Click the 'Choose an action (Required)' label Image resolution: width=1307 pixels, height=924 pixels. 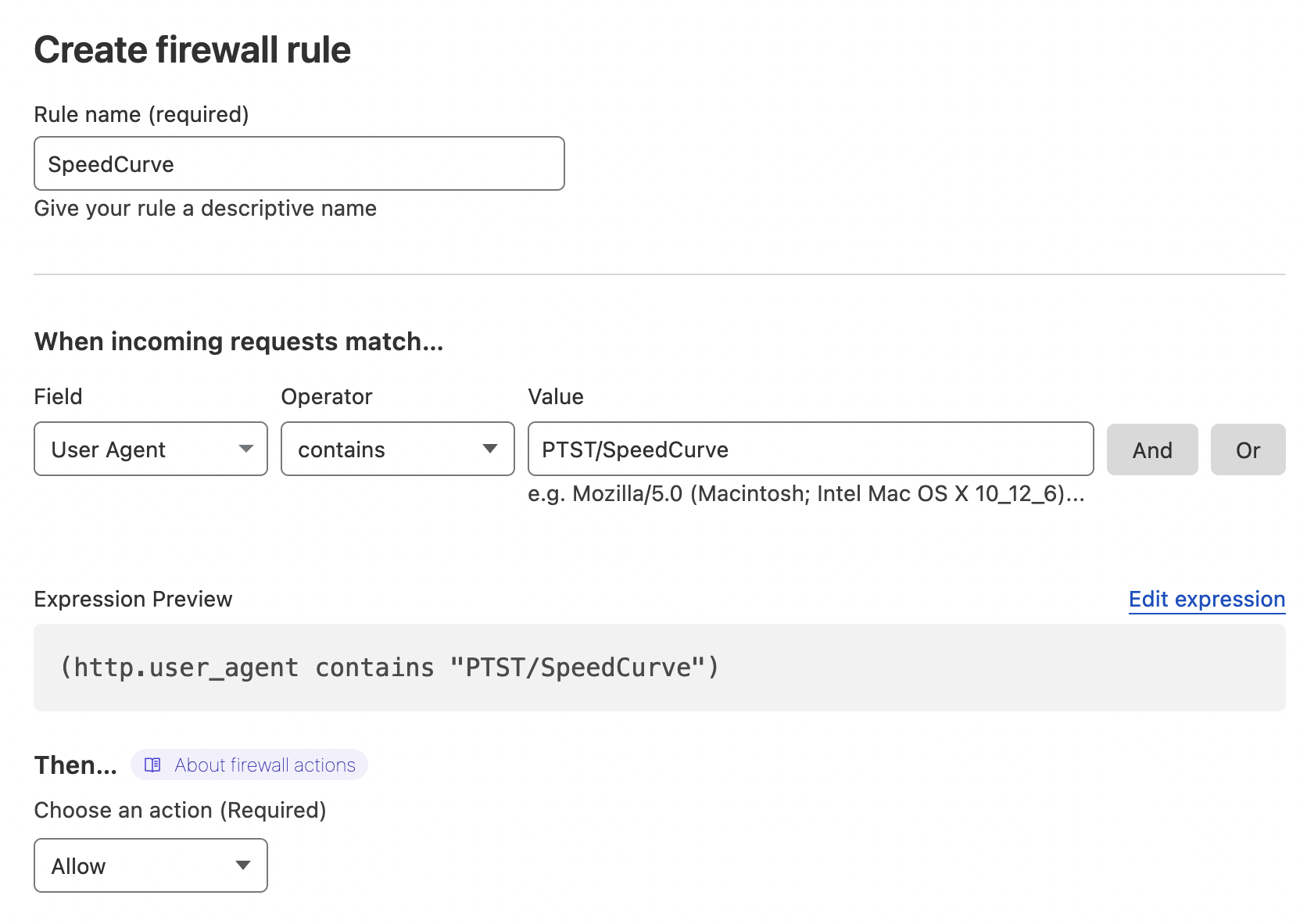[180, 810]
